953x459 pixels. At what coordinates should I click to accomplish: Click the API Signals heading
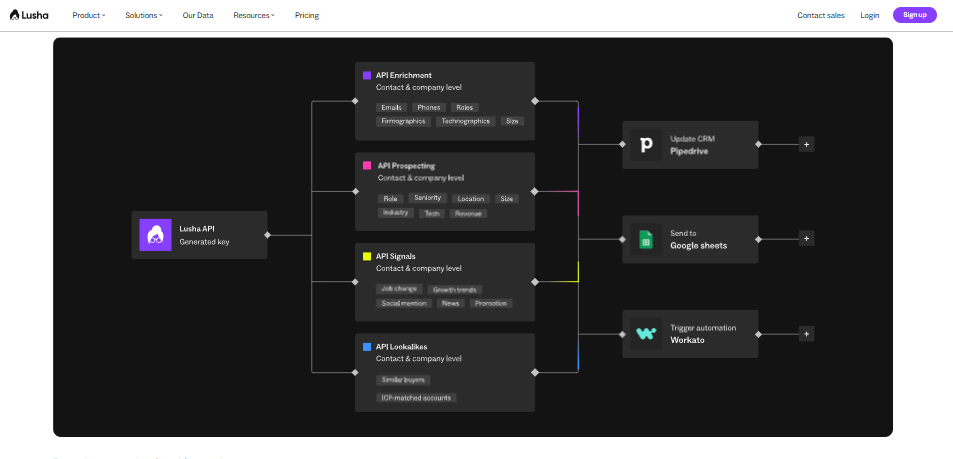click(396, 257)
